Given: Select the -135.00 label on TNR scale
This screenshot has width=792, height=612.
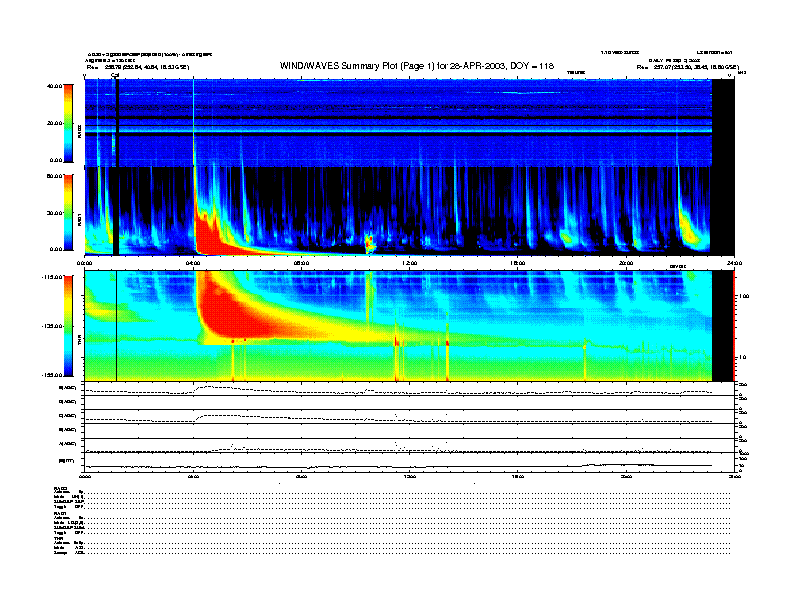Looking at the screenshot, I should click(52, 326).
